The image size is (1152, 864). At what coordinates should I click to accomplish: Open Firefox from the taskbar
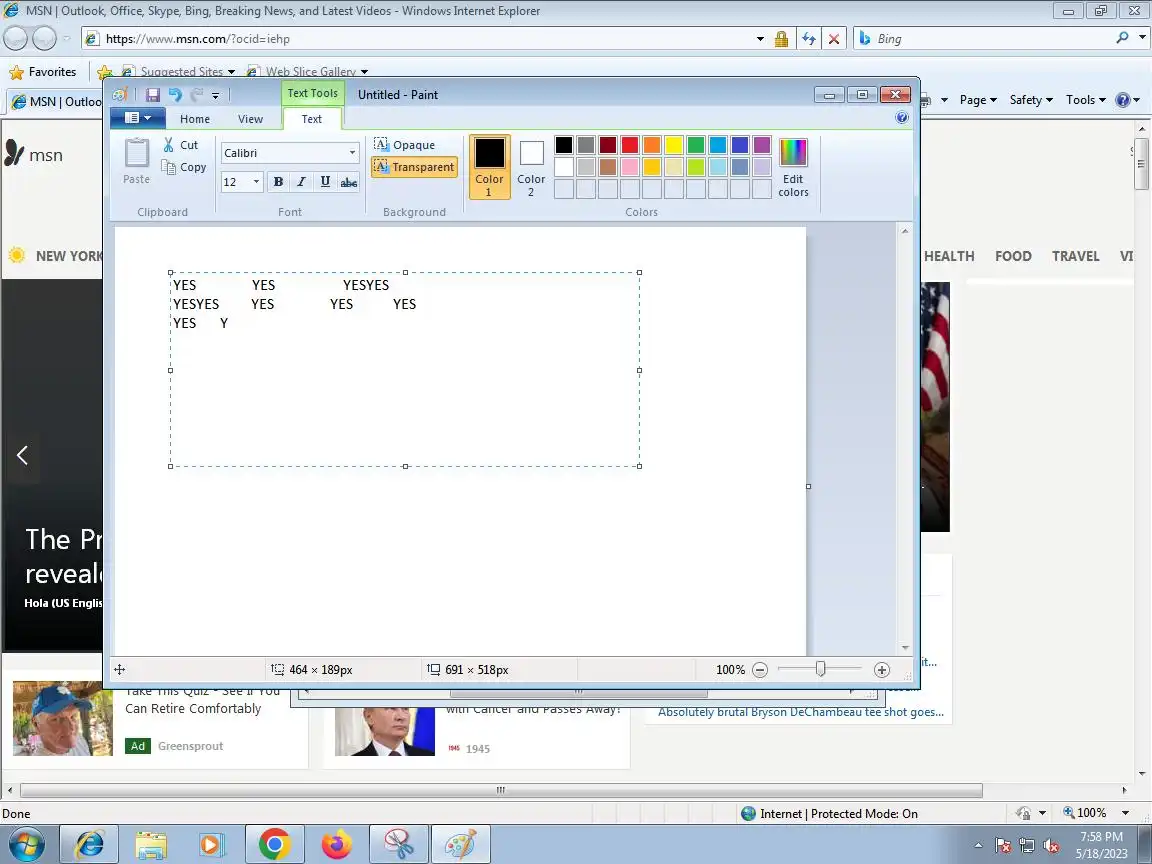[x=336, y=845]
